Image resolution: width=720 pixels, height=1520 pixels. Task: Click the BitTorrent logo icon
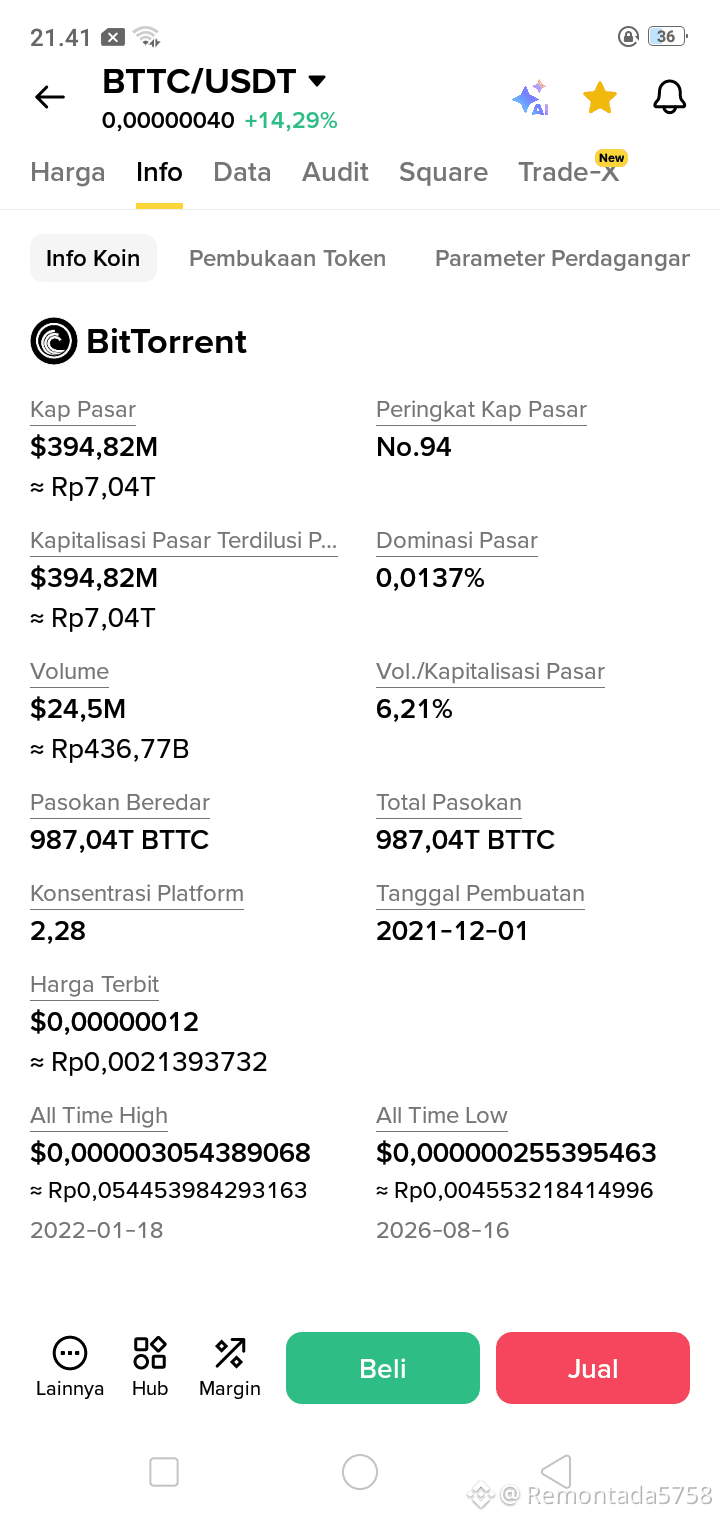point(54,341)
